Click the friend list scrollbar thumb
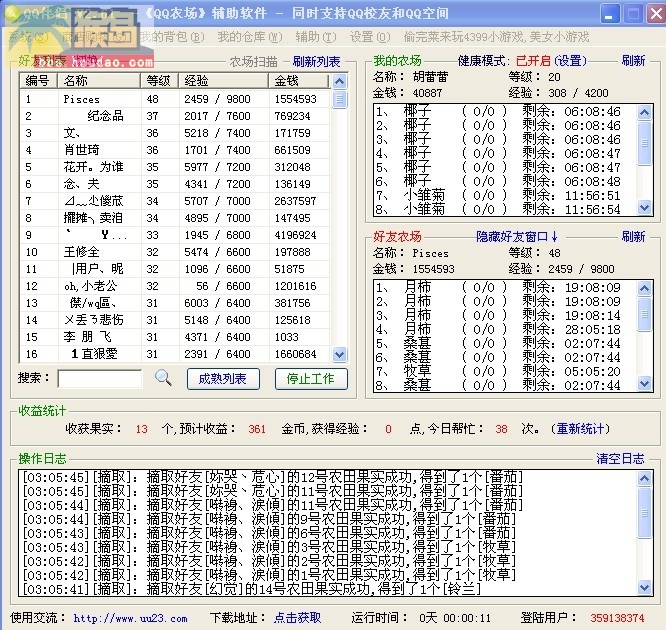The height and width of the screenshot is (630, 666). tap(339, 99)
